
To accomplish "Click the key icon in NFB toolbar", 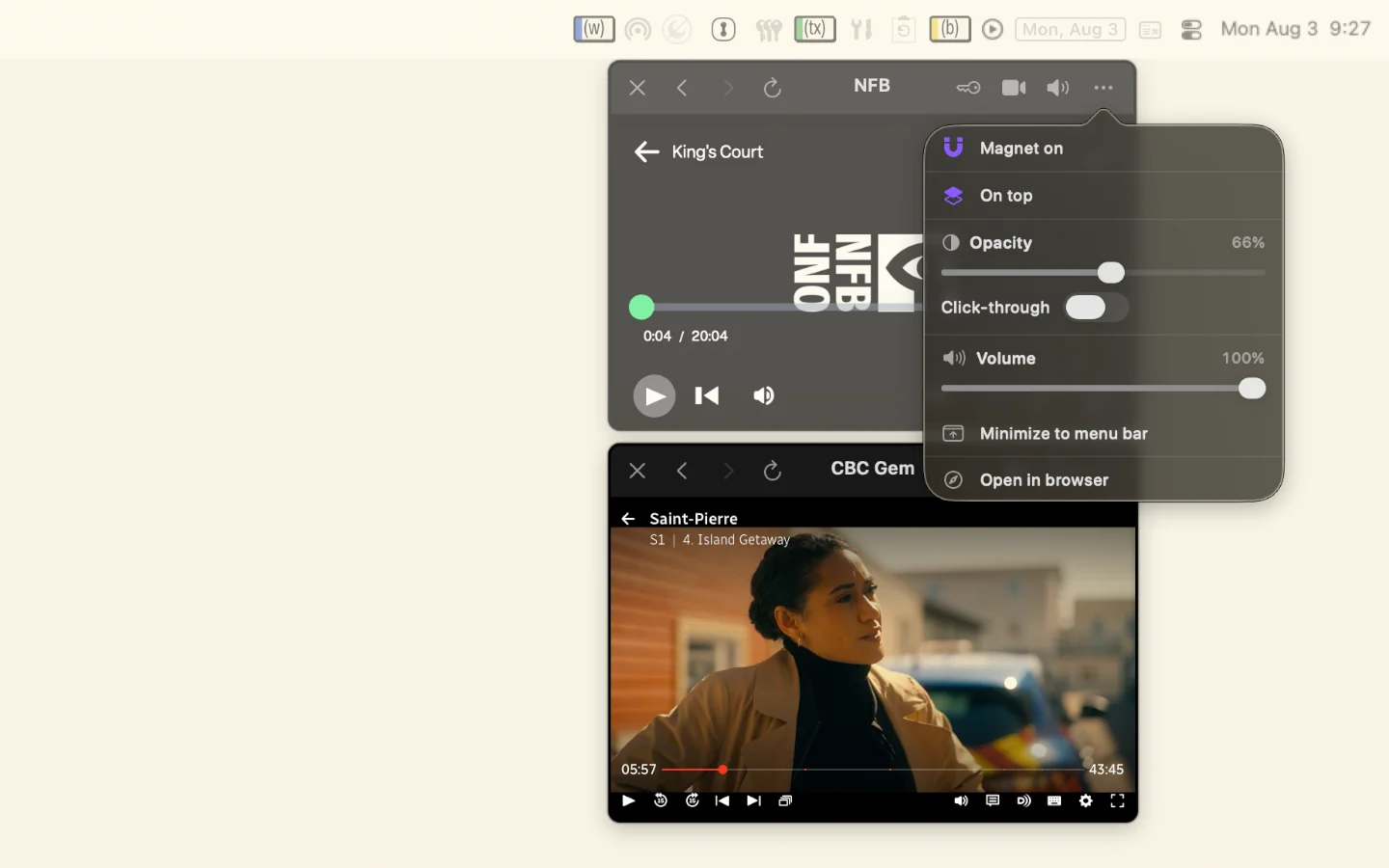I will 968,88.
